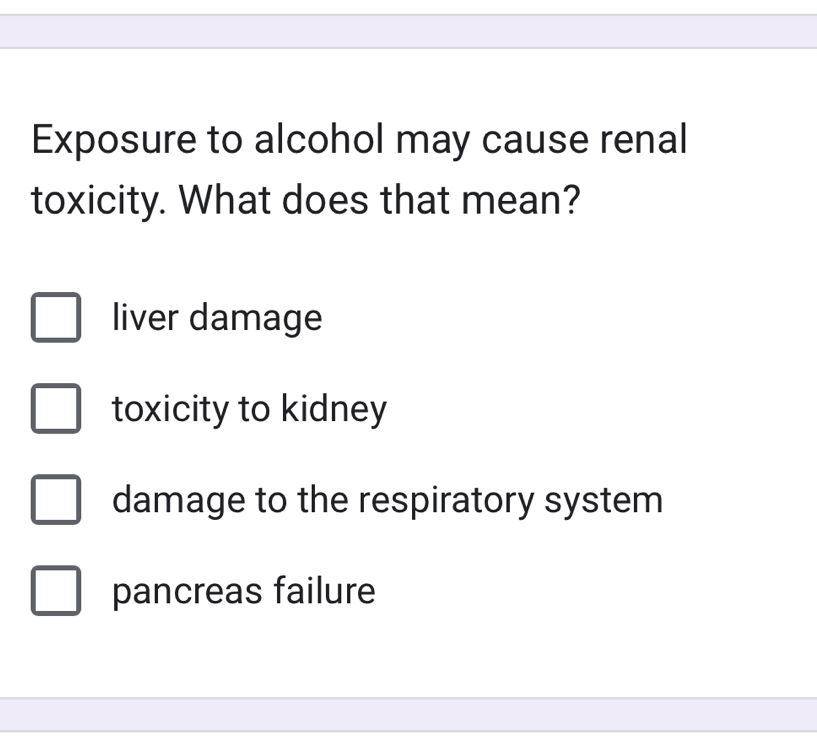Click the lavender divider bar above the question
The height and width of the screenshot is (750, 817).
click(x=408, y=31)
